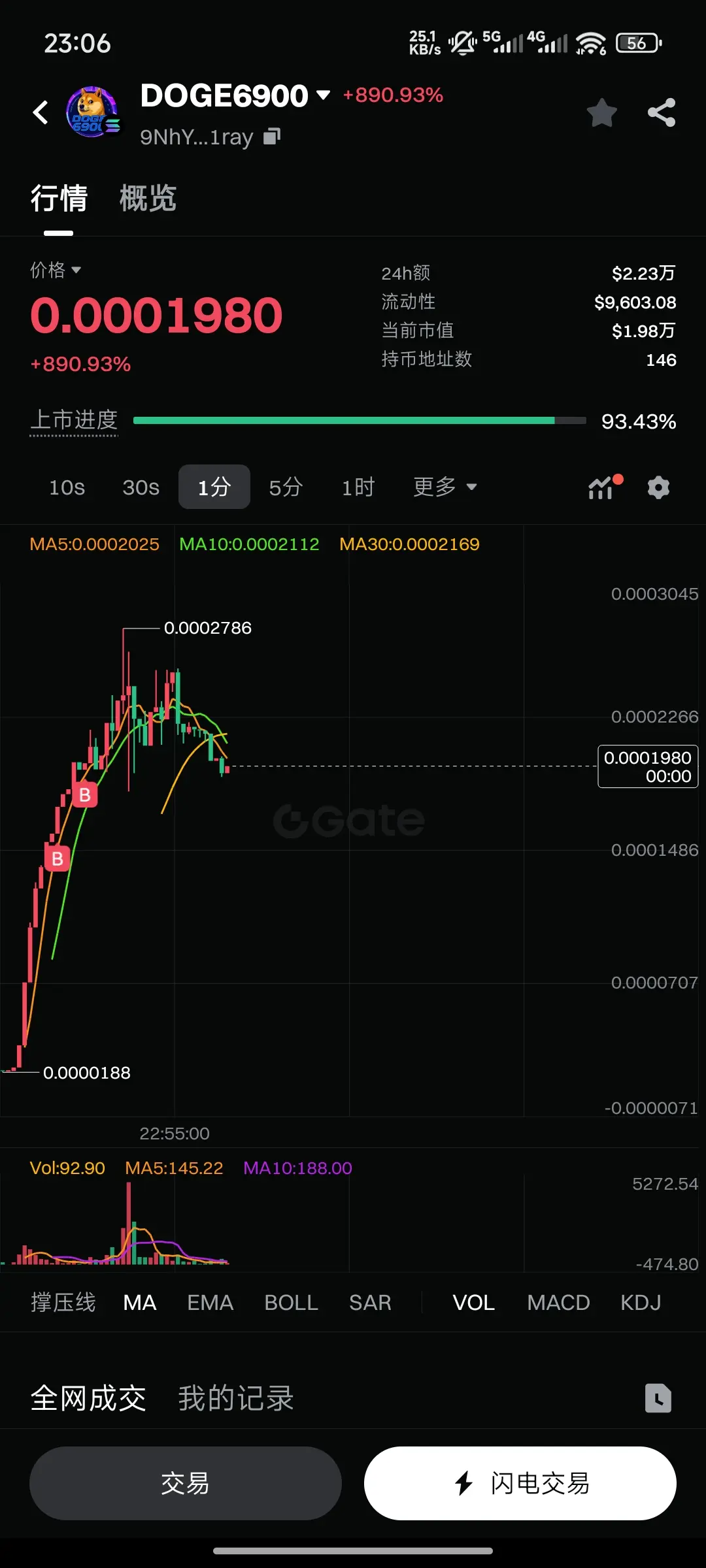This screenshot has width=706, height=1568.
Task: Tap the 持币地址数 value 146
Action: pos(661,360)
